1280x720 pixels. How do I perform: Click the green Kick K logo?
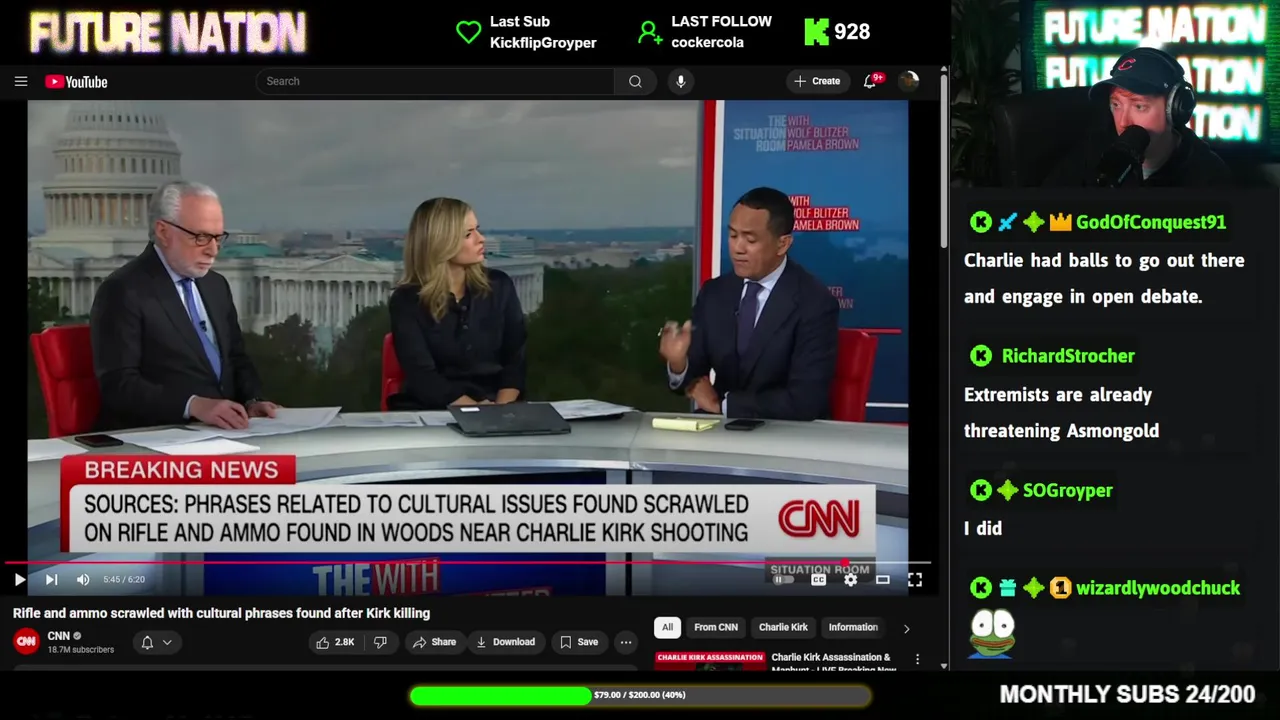(x=817, y=32)
